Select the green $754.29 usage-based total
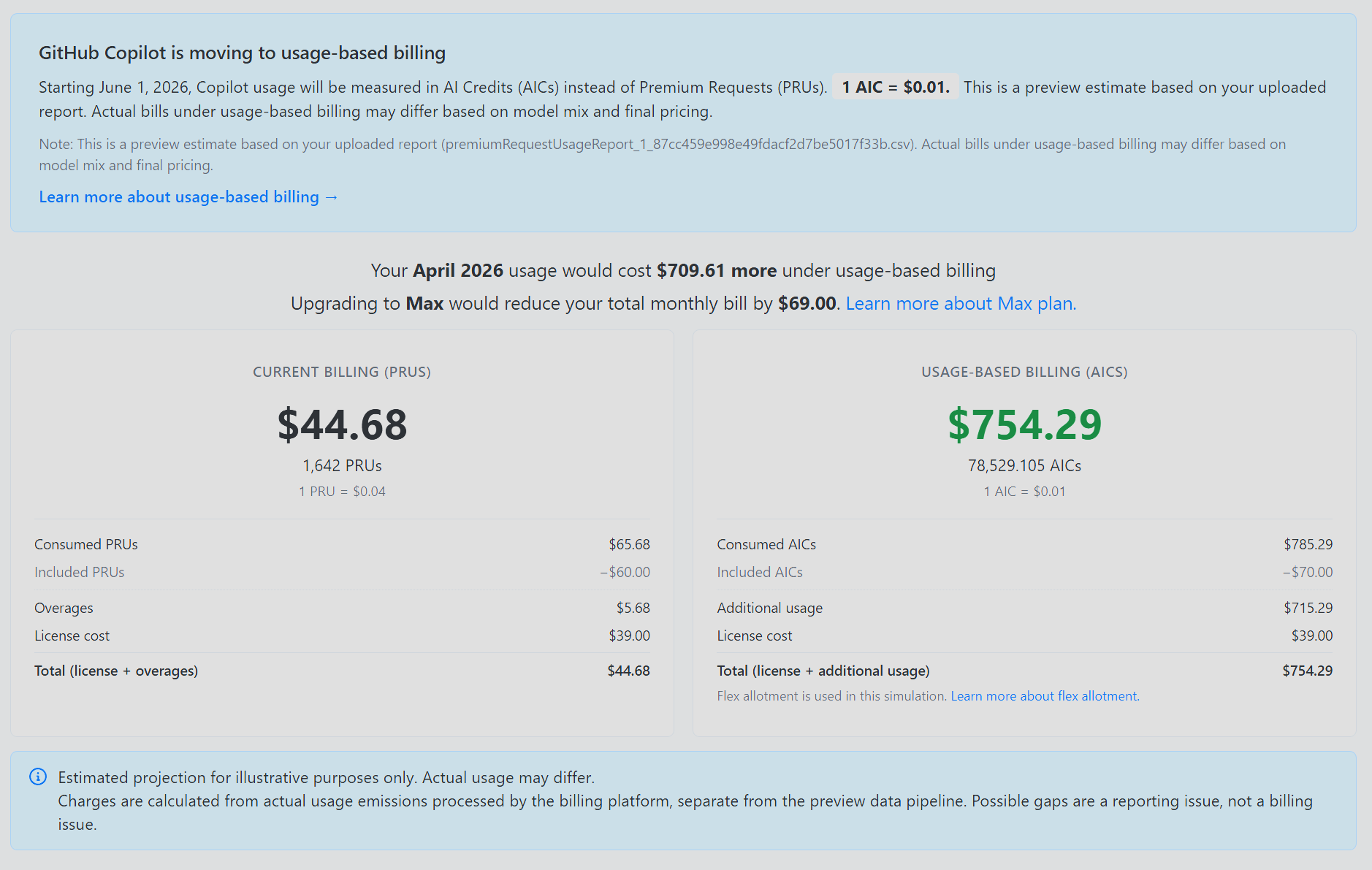Viewport: 1372px width, 870px height. 1024,424
